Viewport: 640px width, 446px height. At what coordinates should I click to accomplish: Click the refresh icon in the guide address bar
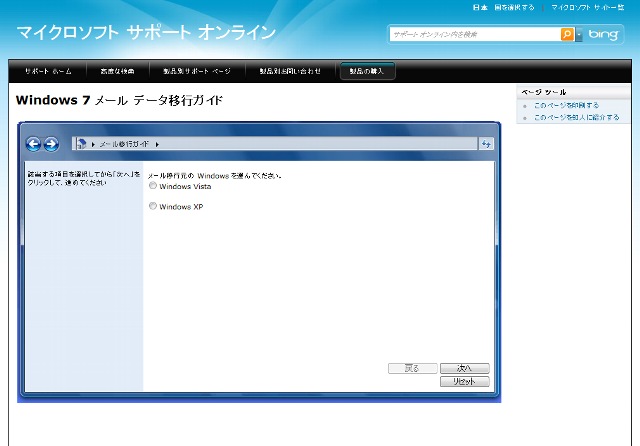[486, 144]
